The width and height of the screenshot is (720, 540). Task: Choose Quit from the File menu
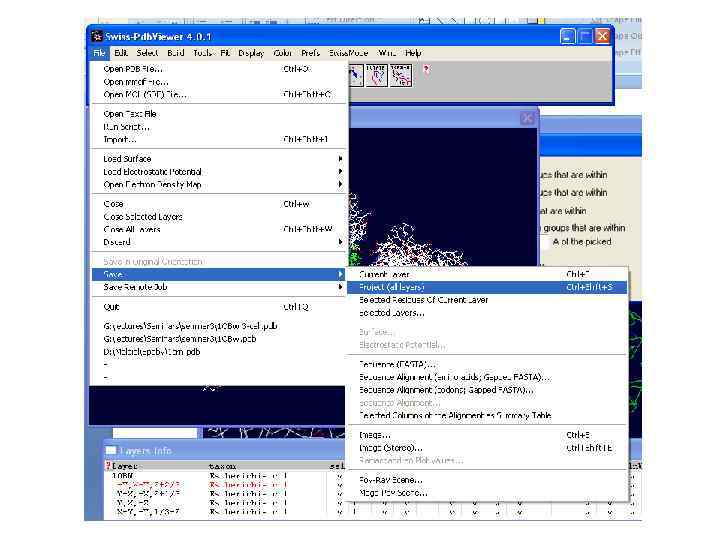point(218,307)
